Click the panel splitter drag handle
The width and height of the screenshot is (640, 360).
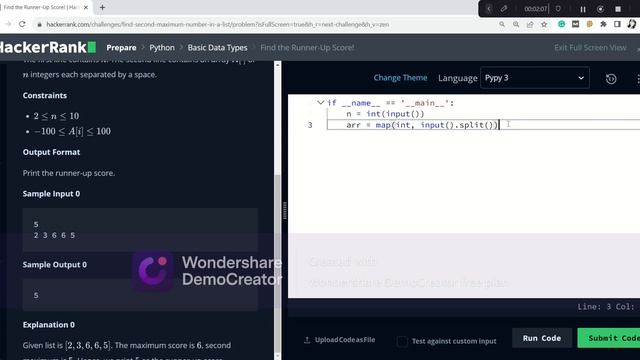284,210
